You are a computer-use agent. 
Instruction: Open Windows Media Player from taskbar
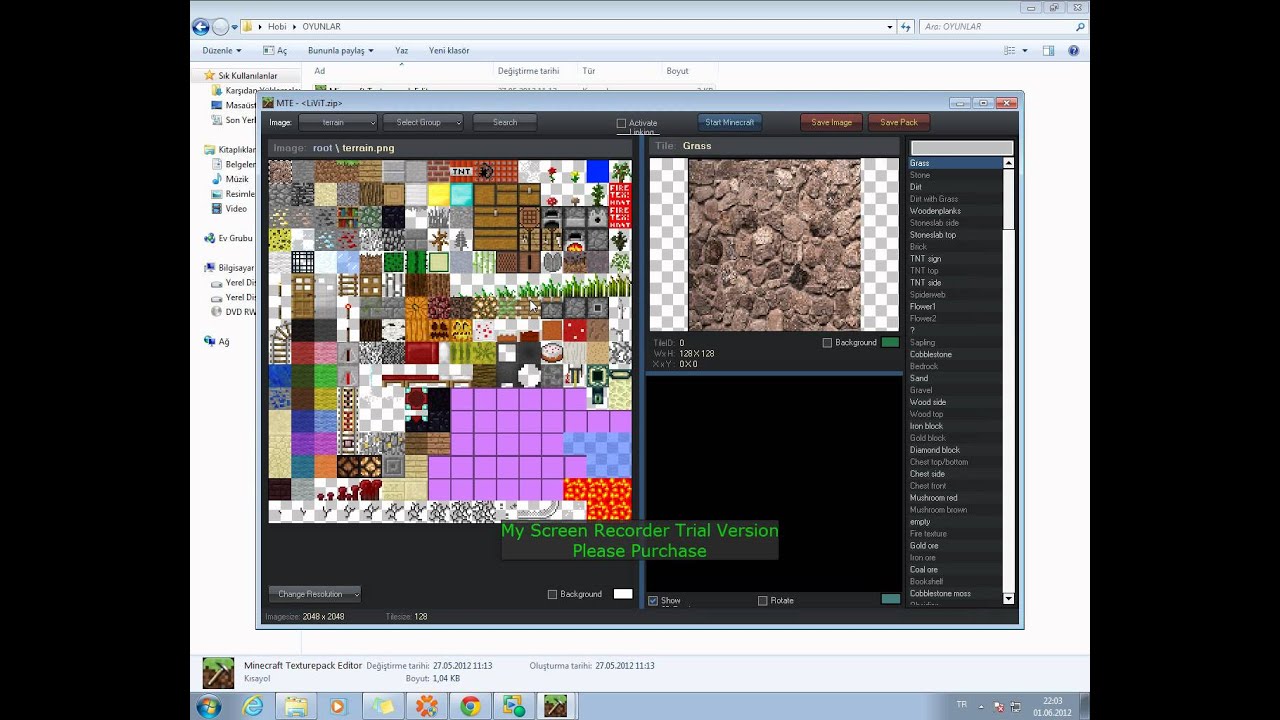tap(337, 707)
